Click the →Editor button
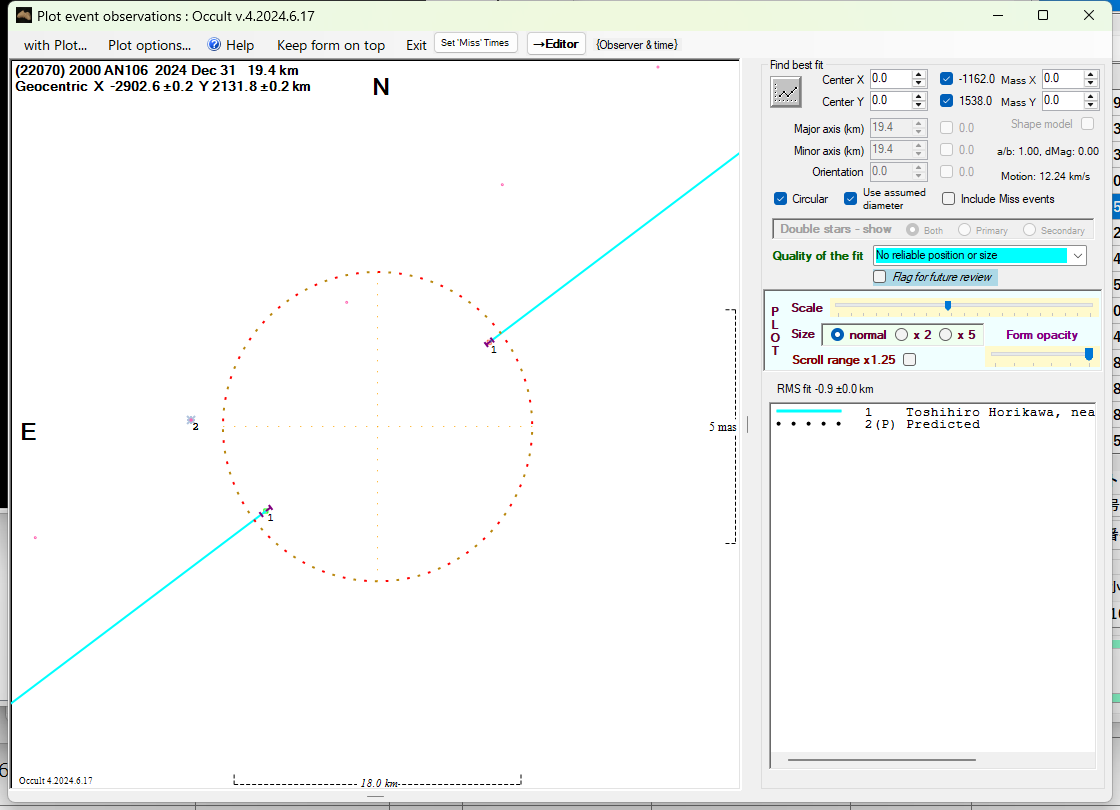The height and width of the screenshot is (810, 1120). 555,44
